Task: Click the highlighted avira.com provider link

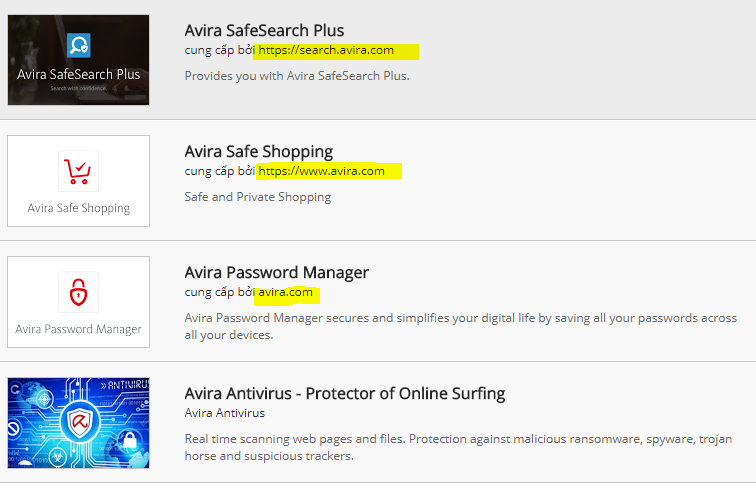Action: pyautogui.click(x=286, y=292)
